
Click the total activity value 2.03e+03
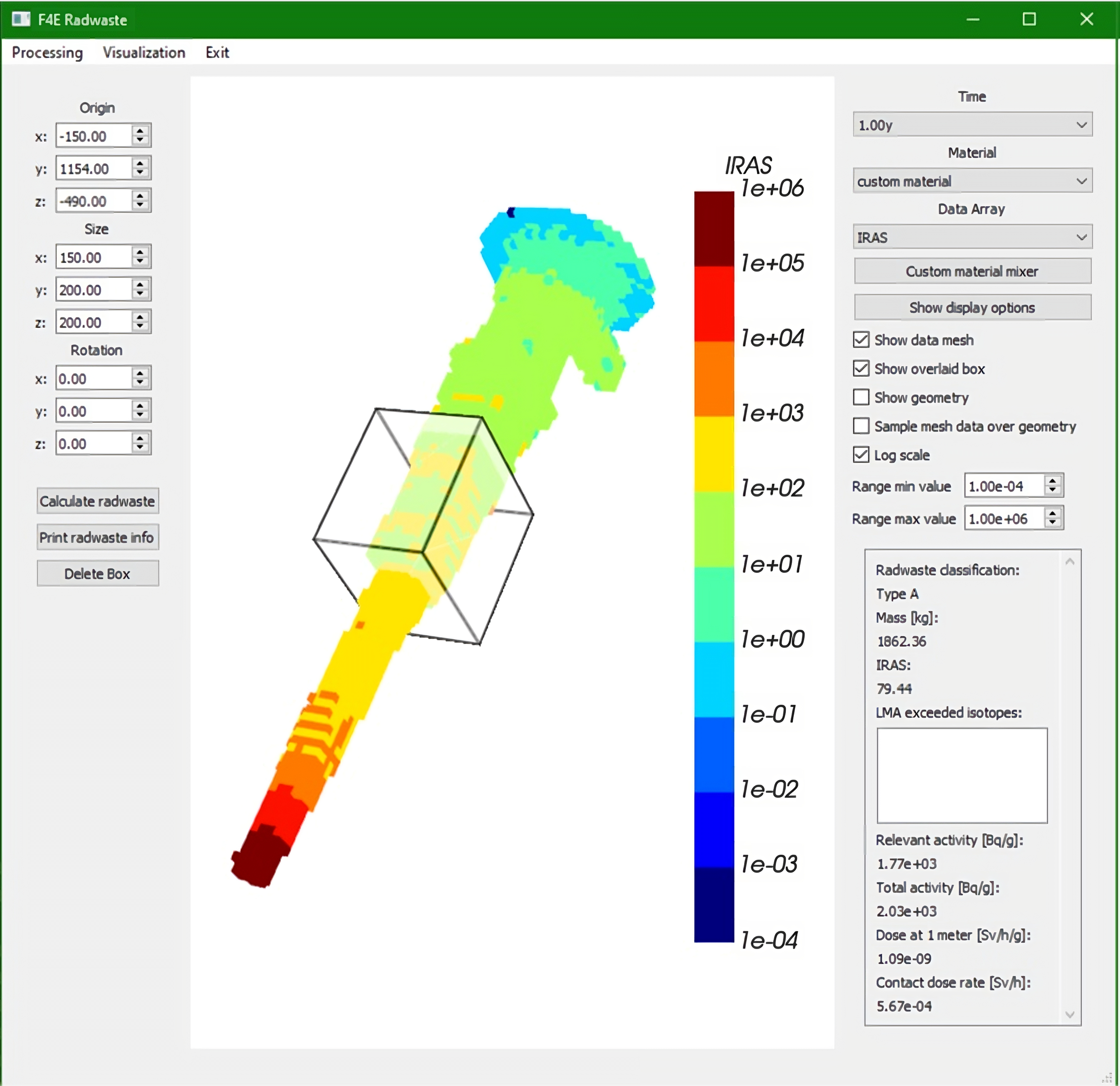pyautogui.click(x=907, y=911)
